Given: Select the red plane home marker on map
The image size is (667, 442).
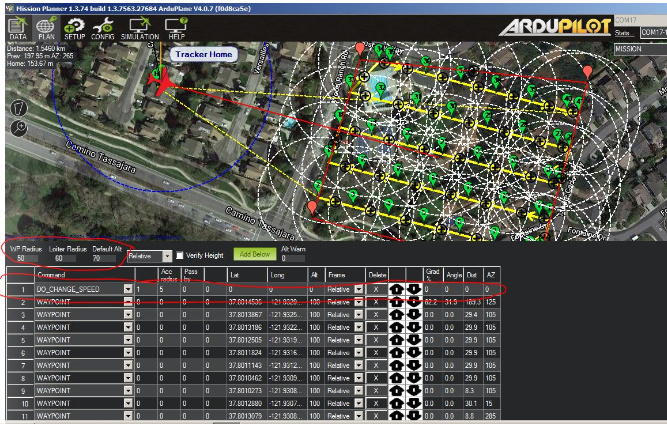Looking at the screenshot, I should pyautogui.click(x=162, y=82).
